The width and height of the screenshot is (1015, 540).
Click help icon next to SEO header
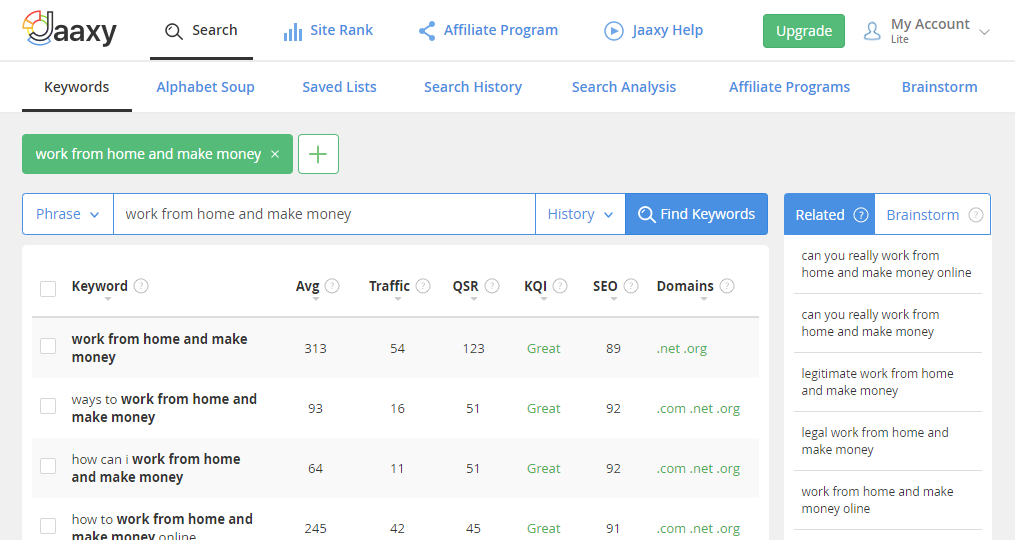coord(631,286)
